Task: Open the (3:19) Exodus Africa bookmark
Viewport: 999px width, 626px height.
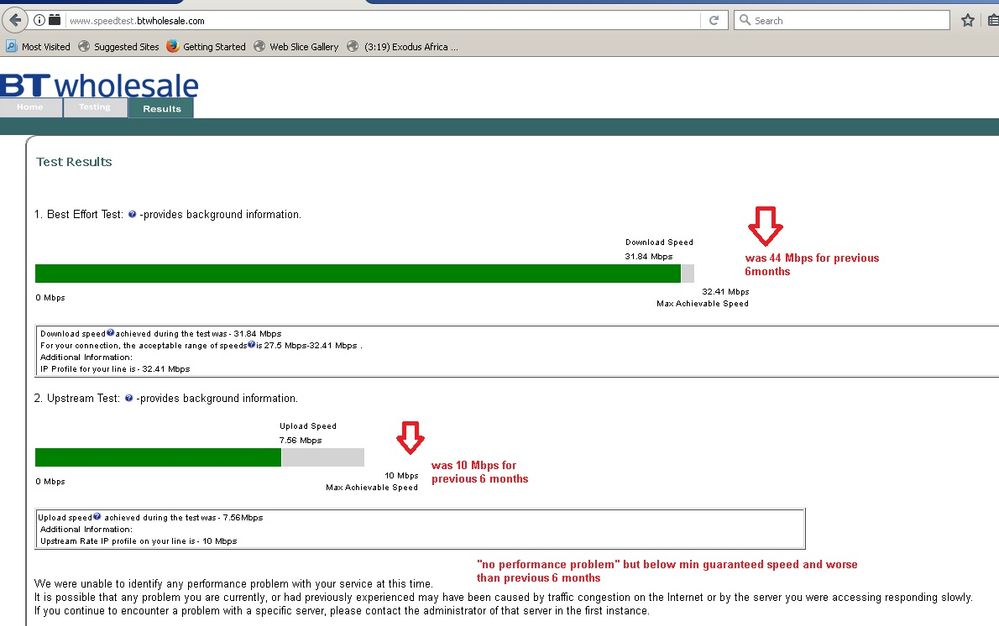Action: click(403, 46)
